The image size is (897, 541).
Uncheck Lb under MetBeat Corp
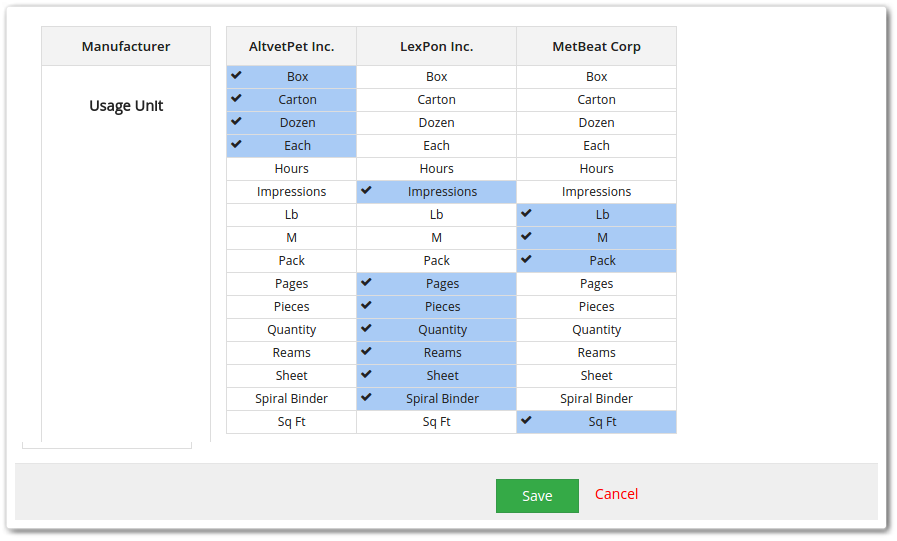point(596,215)
